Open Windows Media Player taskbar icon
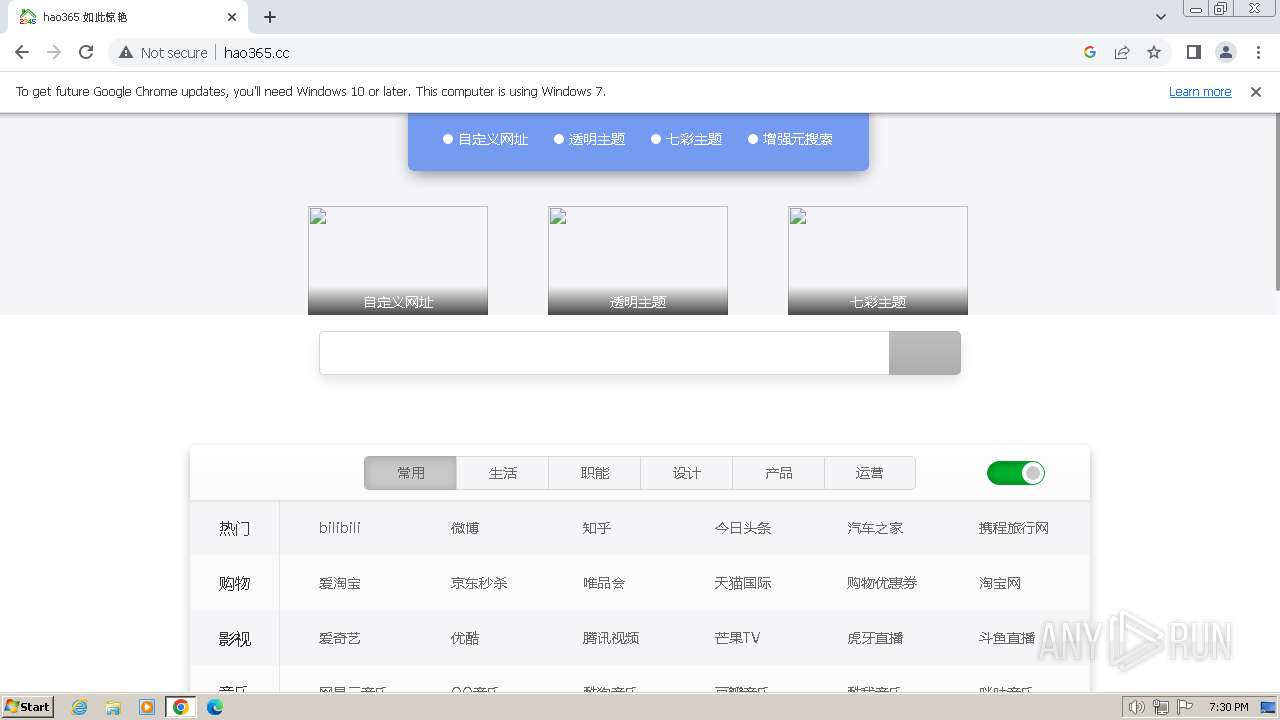The image size is (1280, 720). [147, 707]
